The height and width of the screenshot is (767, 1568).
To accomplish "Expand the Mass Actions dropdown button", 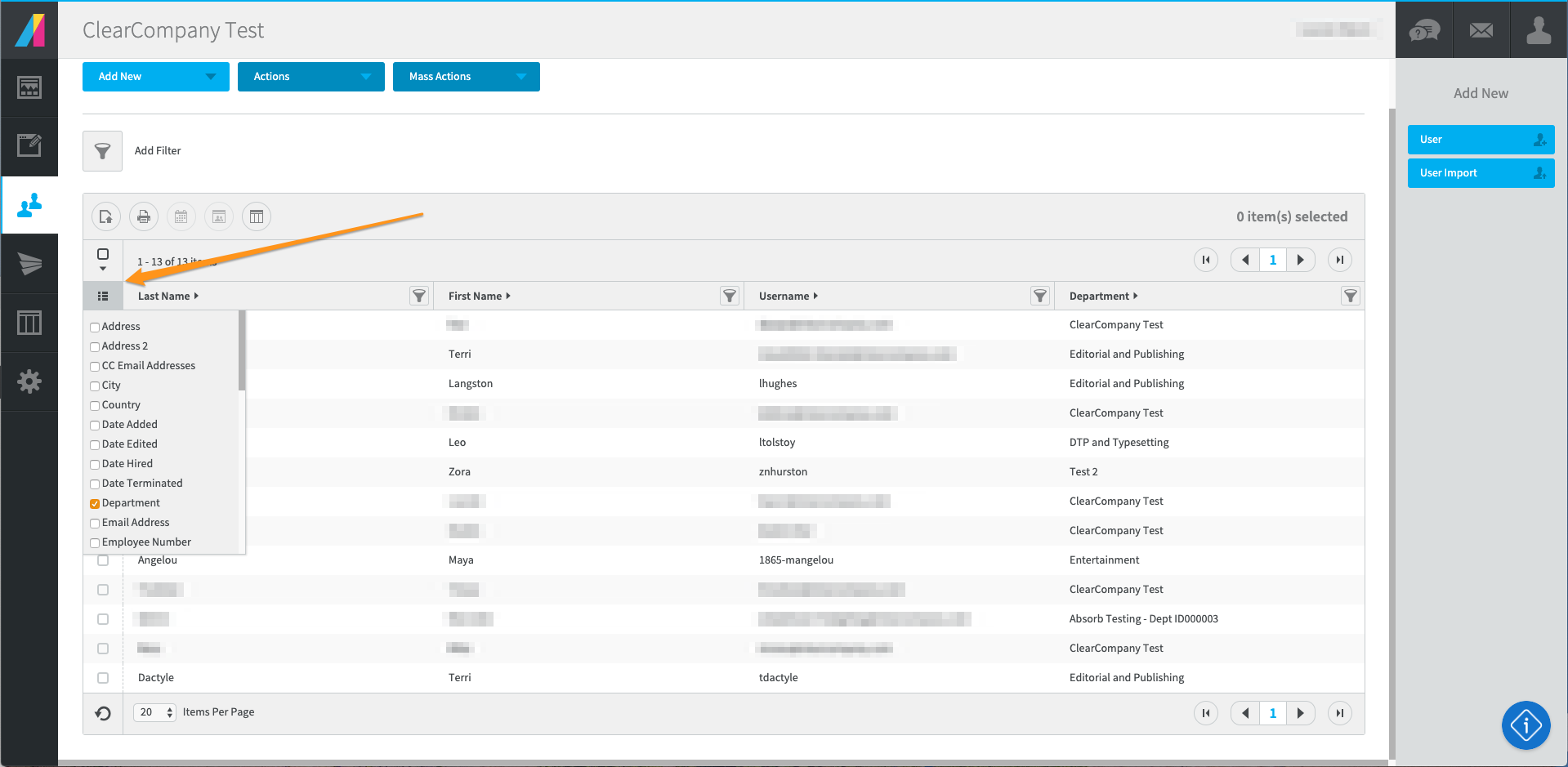I will tap(467, 77).
